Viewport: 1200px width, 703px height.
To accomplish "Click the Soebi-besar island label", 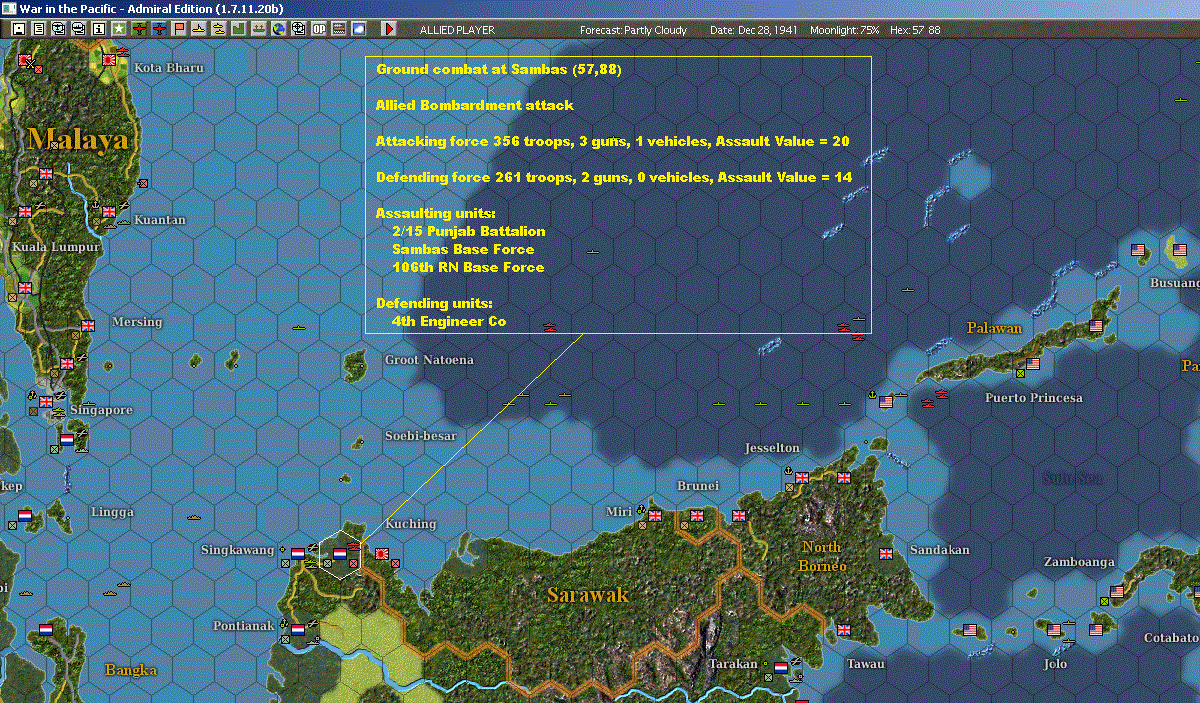I will (421, 436).
